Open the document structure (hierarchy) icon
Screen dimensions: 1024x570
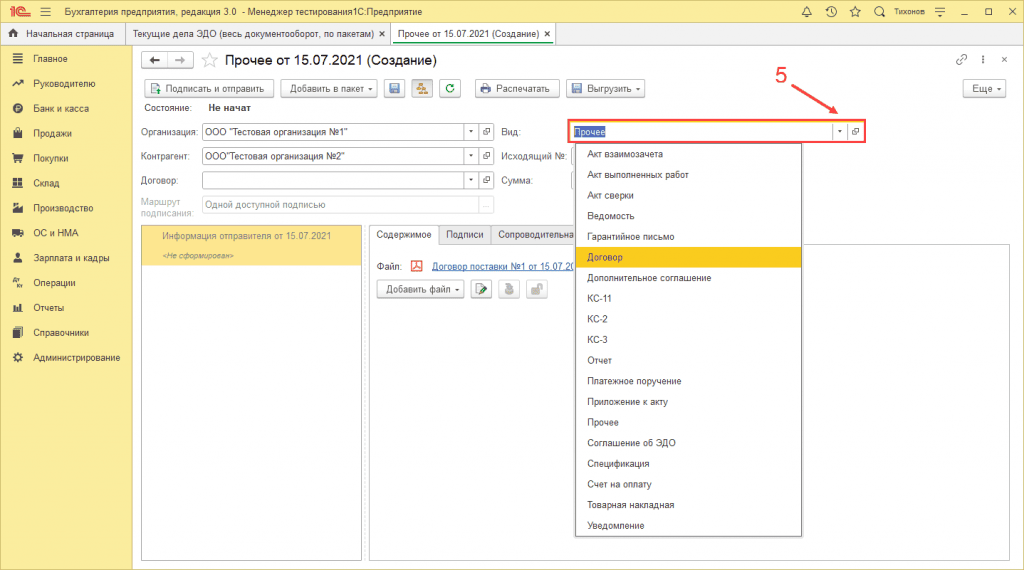click(x=422, y=89)
